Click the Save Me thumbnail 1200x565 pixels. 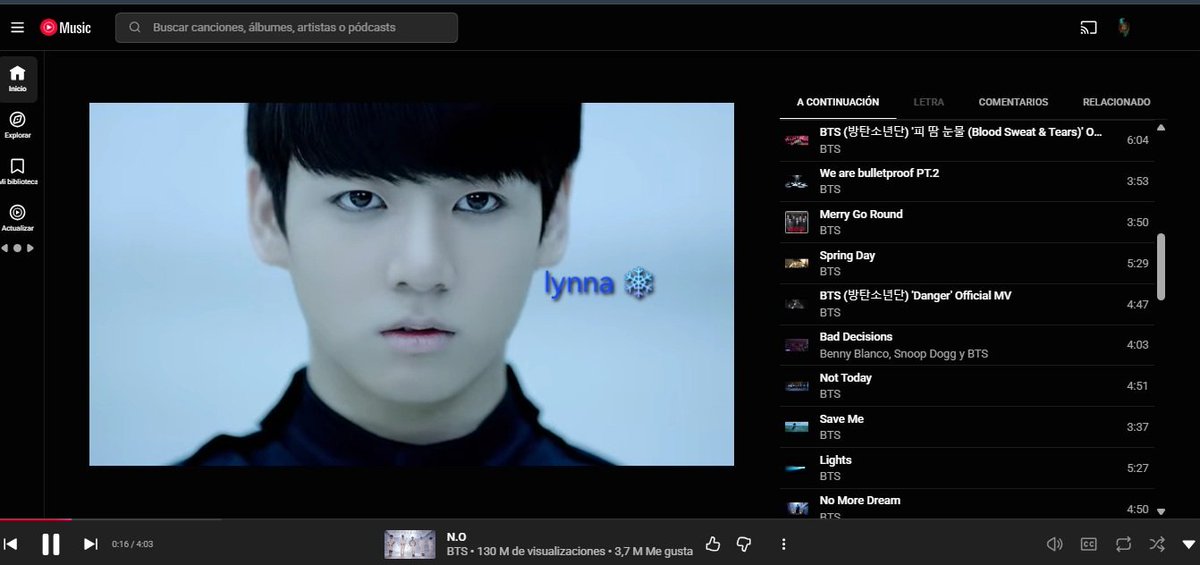(797, 427)
